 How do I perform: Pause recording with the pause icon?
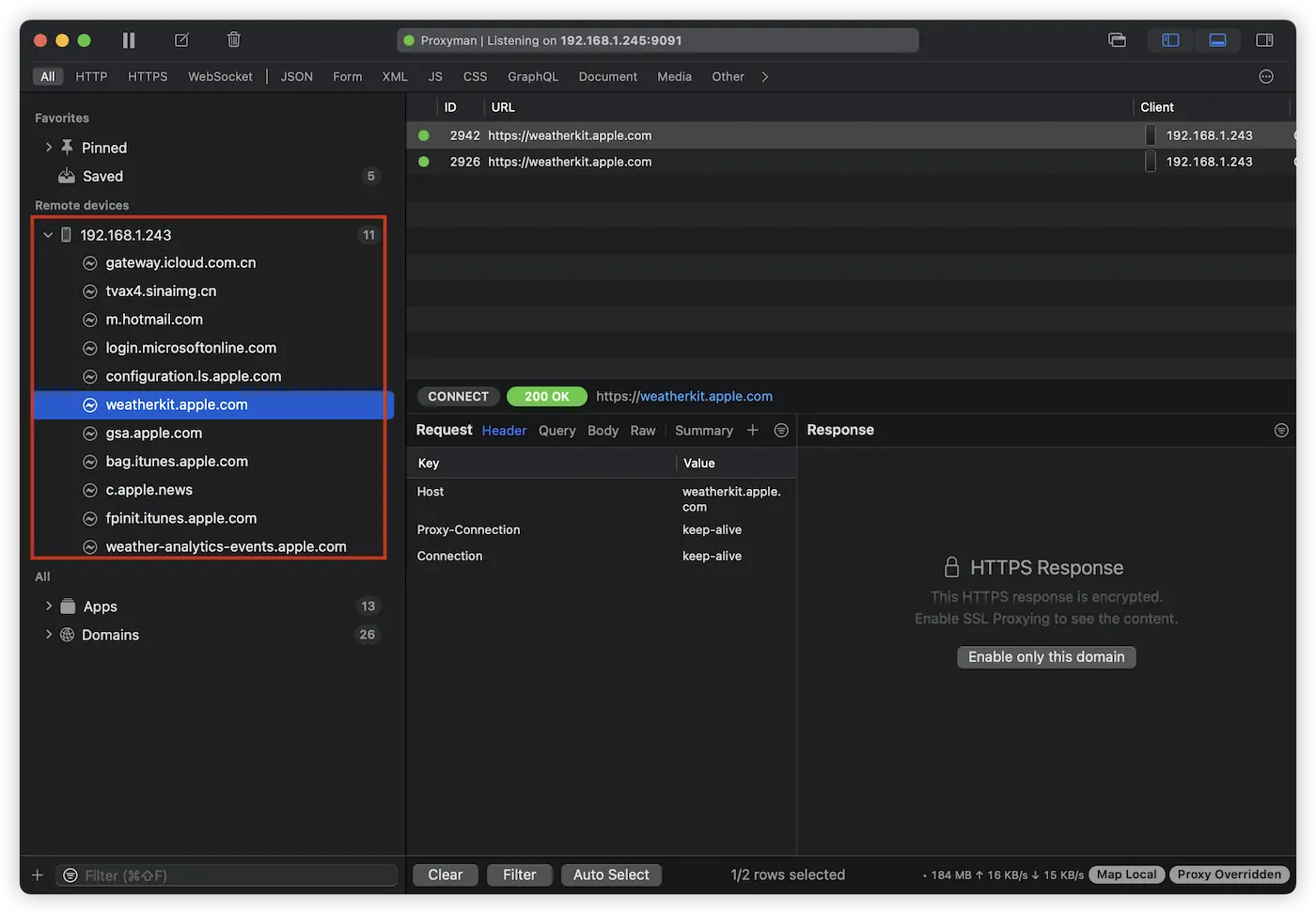pos(129,39)
